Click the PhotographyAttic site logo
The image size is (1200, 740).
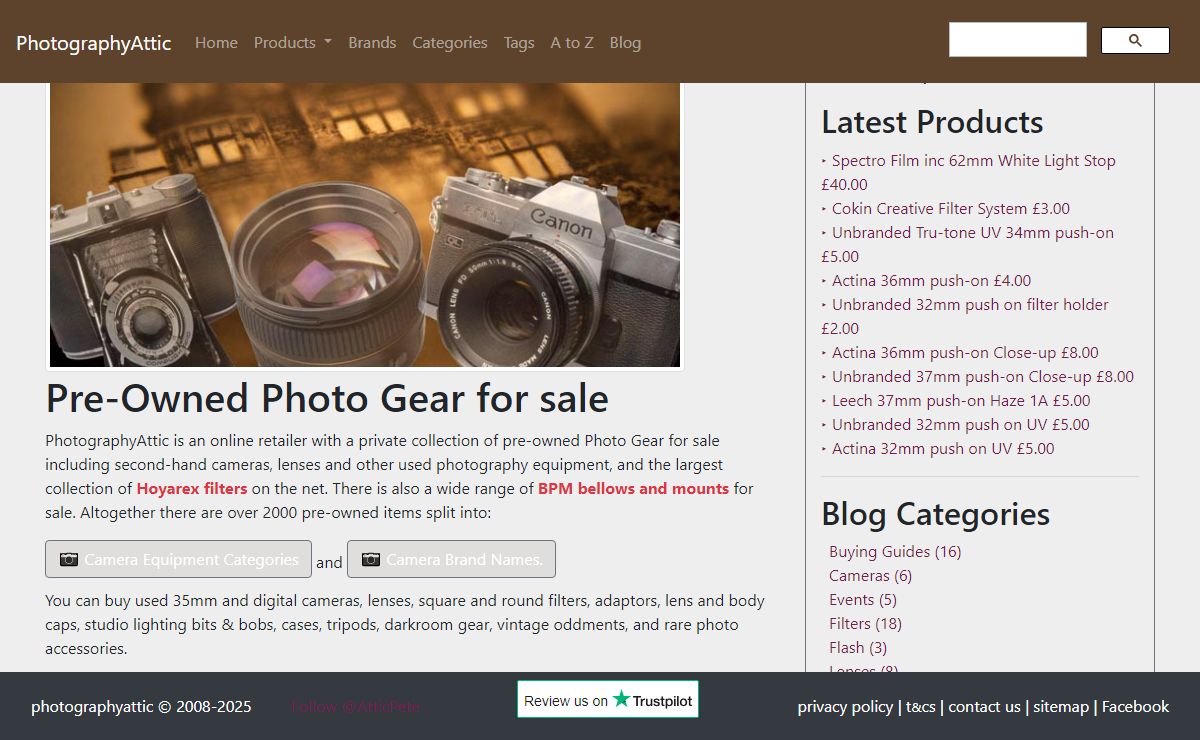click(94, 43)
